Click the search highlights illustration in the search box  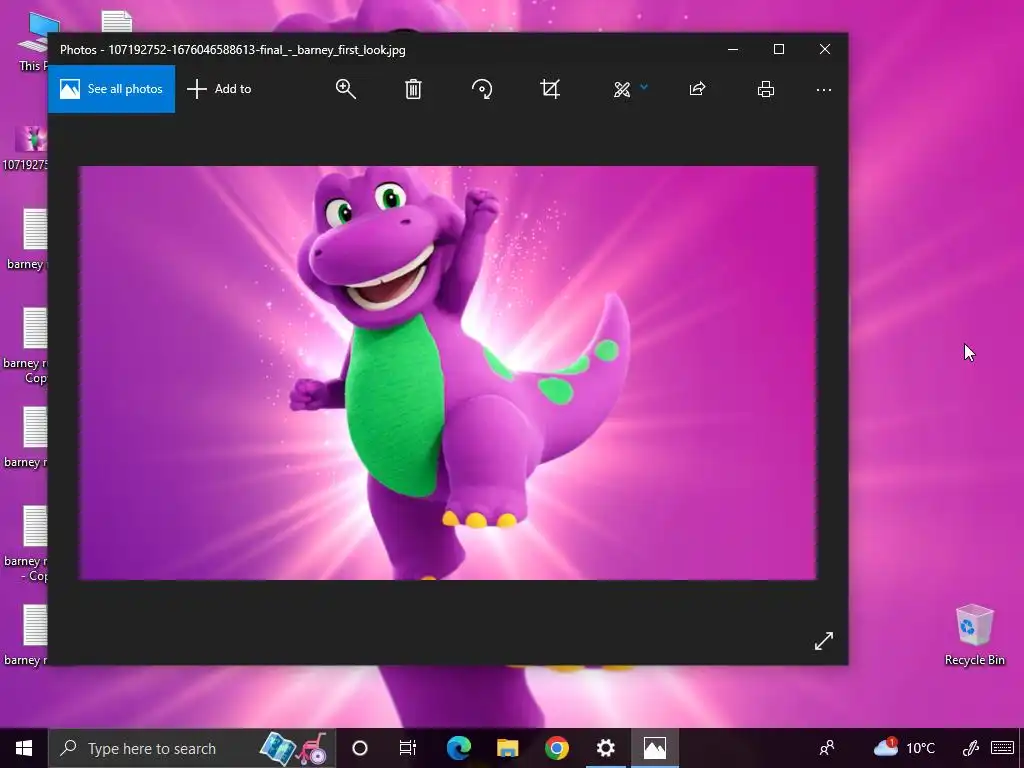point(295,748)
